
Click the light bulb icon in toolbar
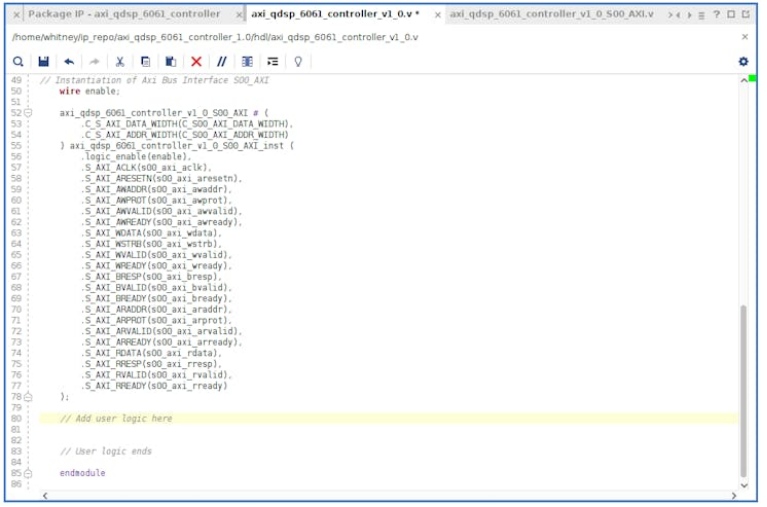tap(297, 61)
